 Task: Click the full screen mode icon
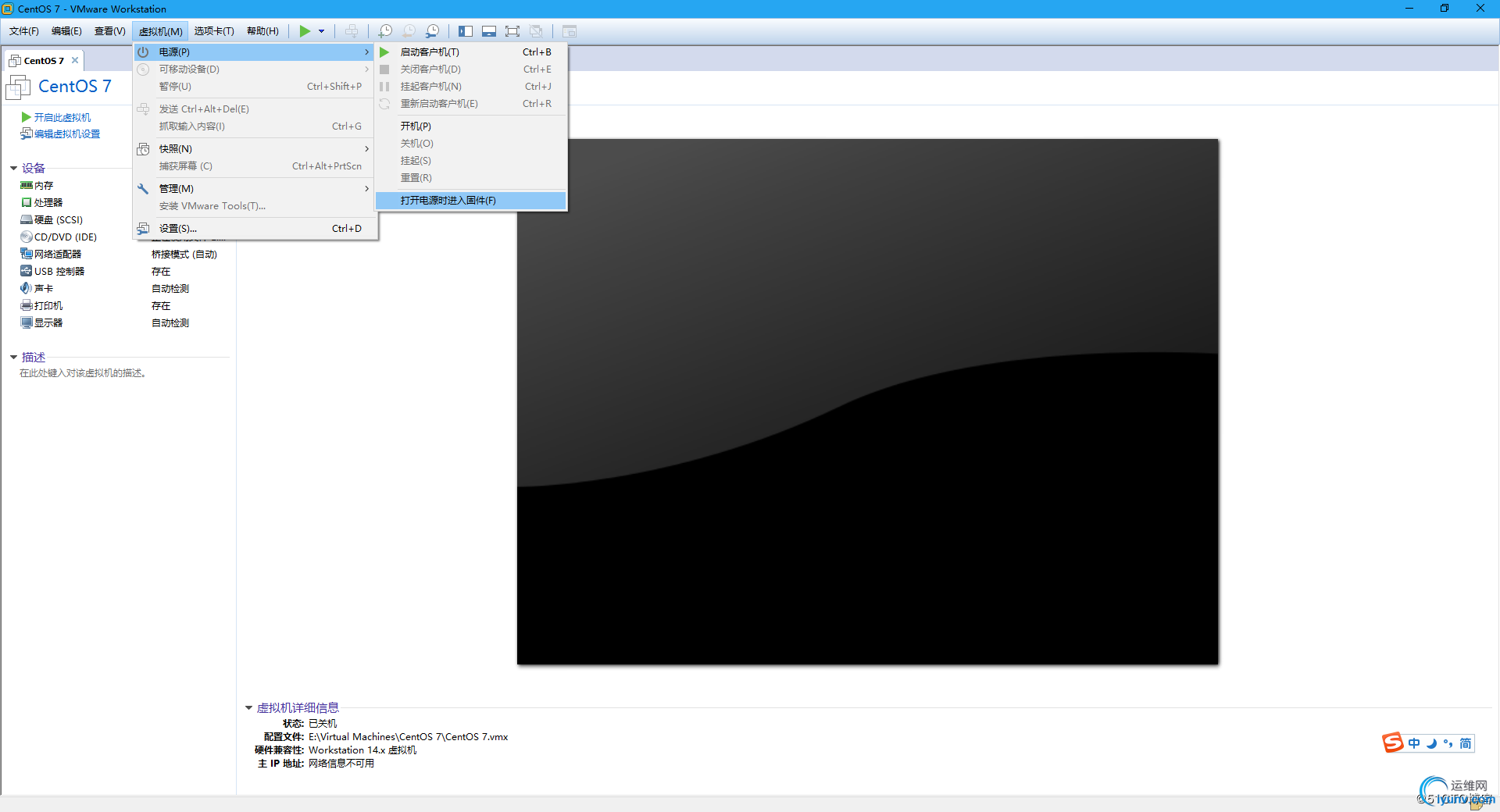[512, 31]
